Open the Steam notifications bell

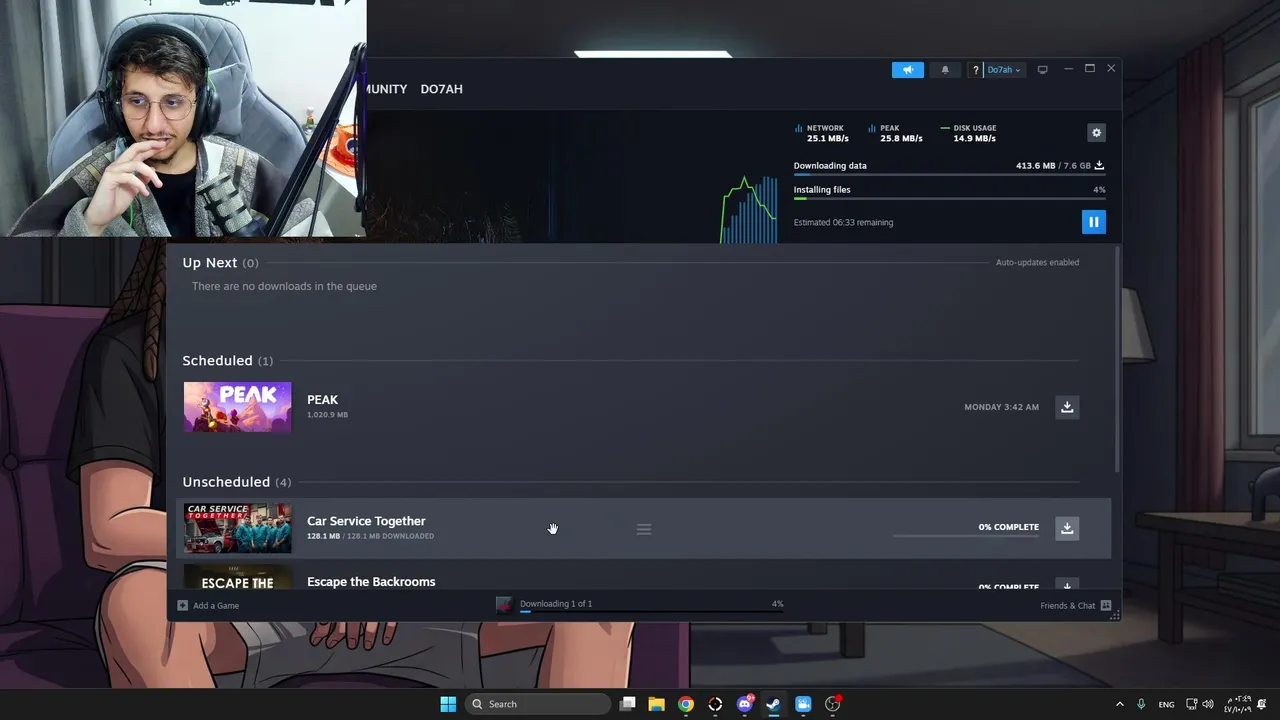click(x=945, y=70)
